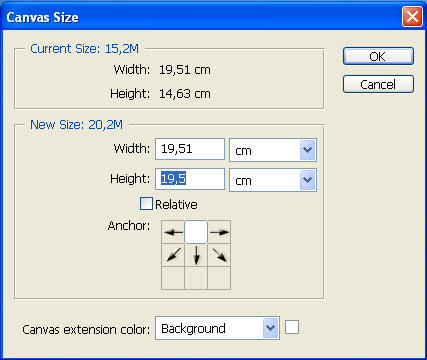Set anchor to top-right arrow cell
The width and height of the screenshot is (427, 360).
tap(219, 232)
